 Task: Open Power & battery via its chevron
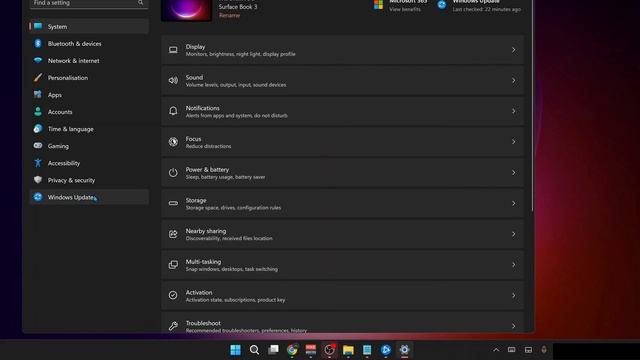point(513,173)
